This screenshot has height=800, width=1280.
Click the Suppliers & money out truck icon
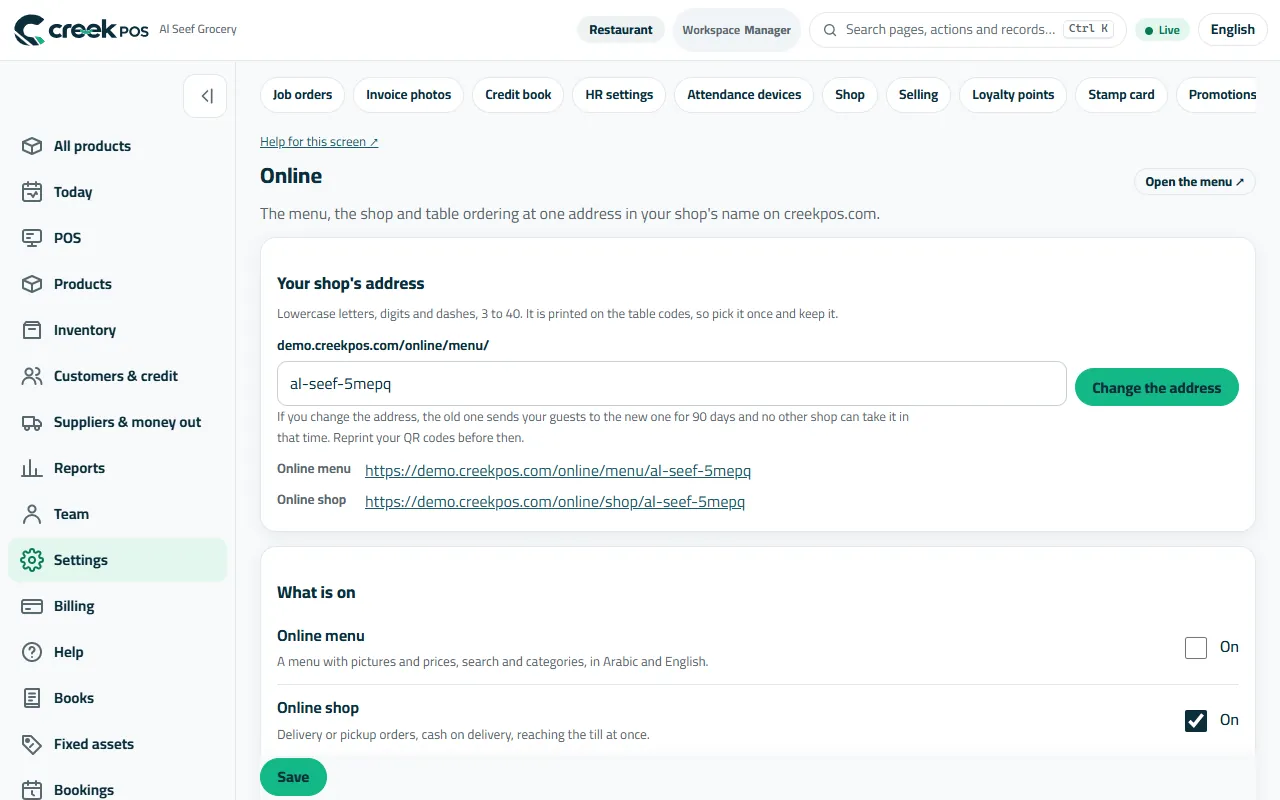32,422
